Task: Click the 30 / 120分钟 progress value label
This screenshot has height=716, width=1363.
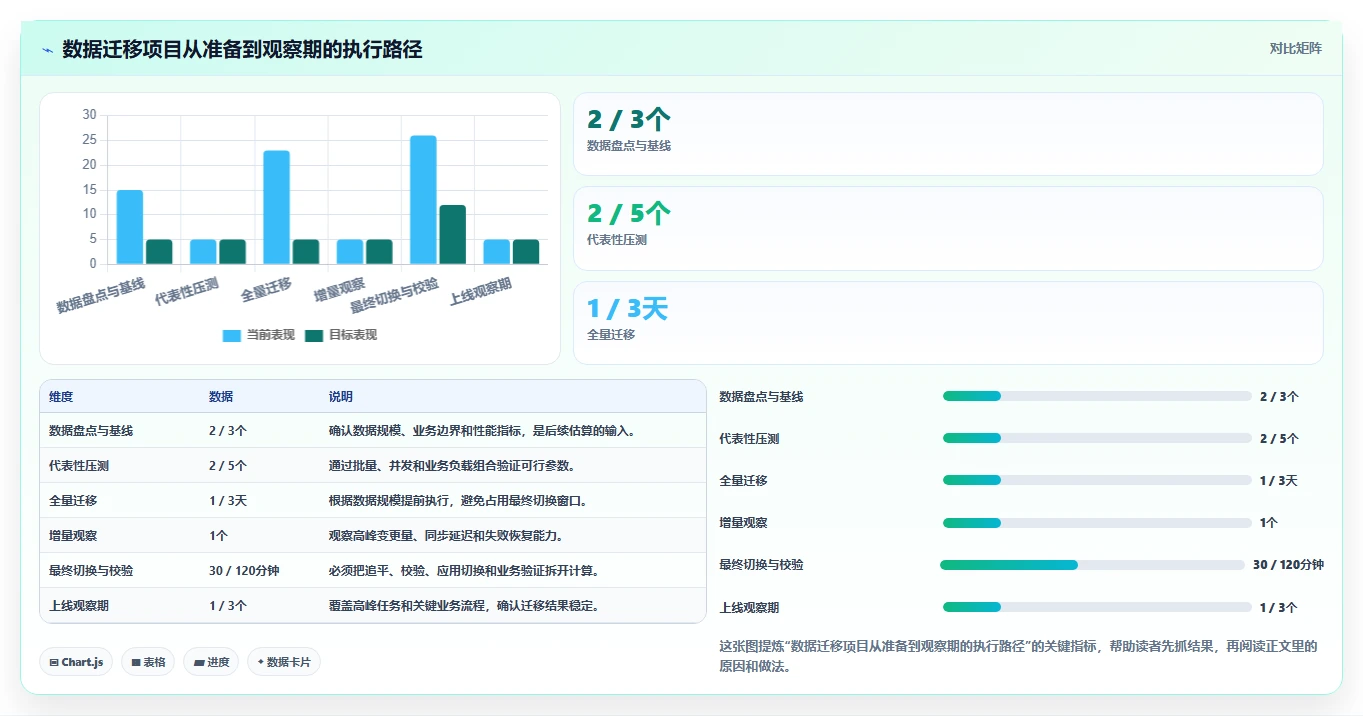Action: [1288, 565]
